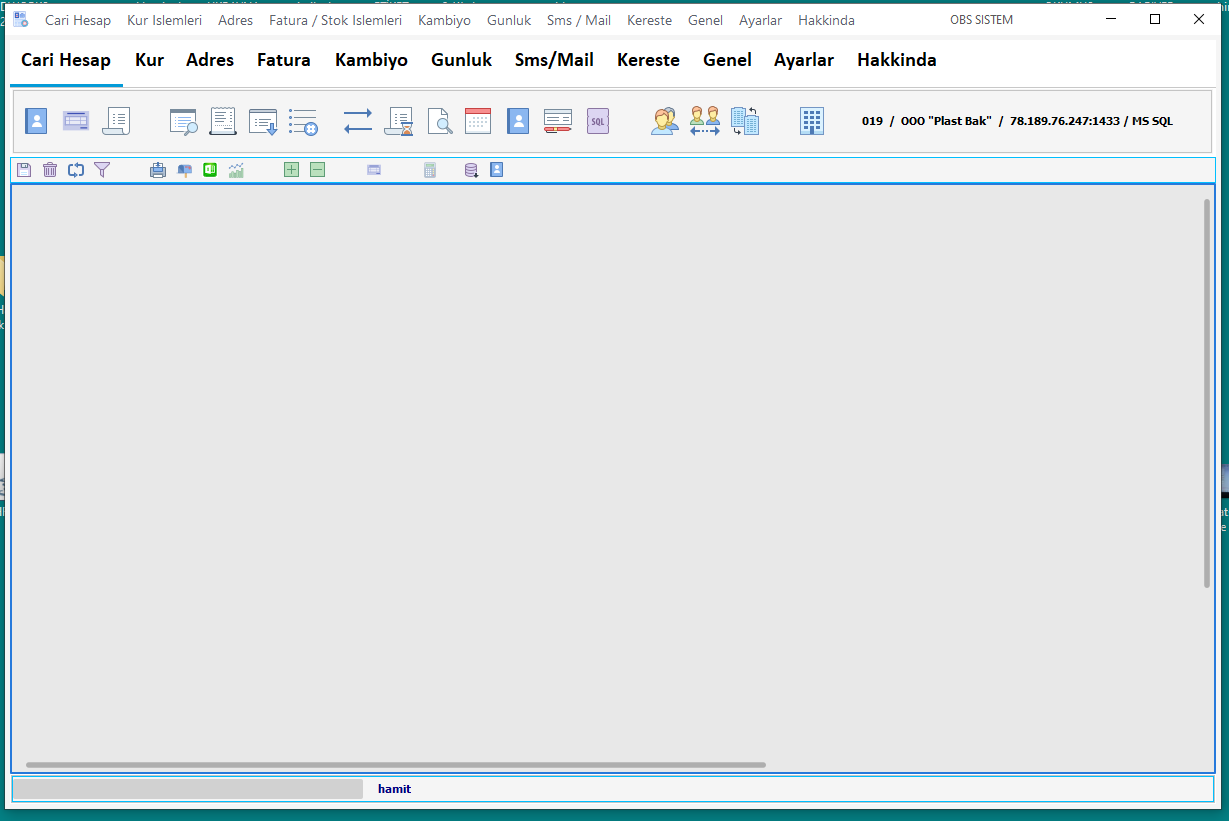Open the Kereste menu in title bar

(649, 20)
